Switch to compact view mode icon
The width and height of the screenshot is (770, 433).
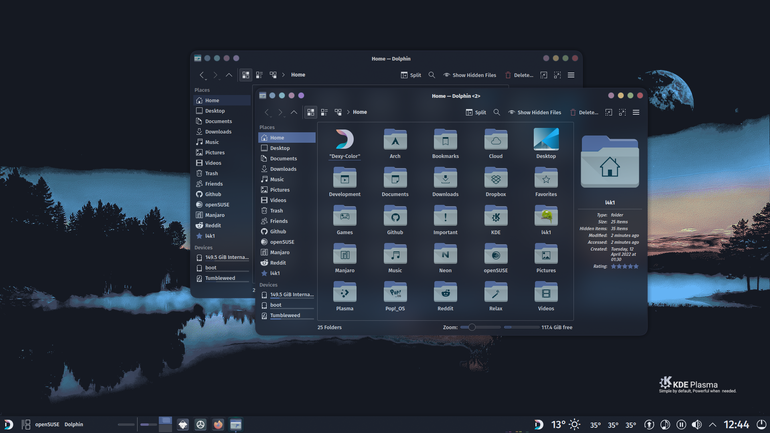pos(324,112)
